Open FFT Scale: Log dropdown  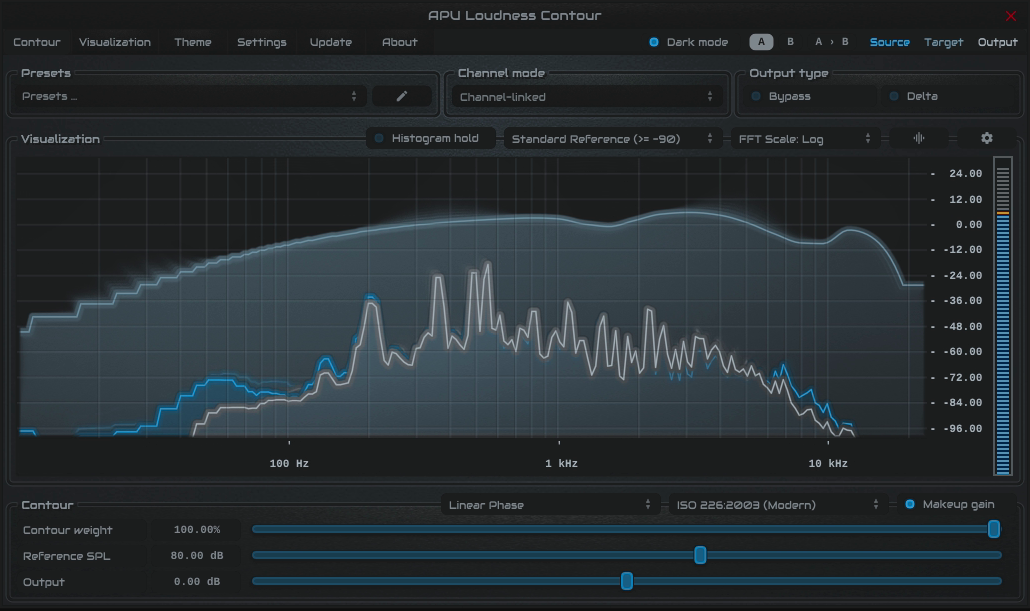point(805,139)
